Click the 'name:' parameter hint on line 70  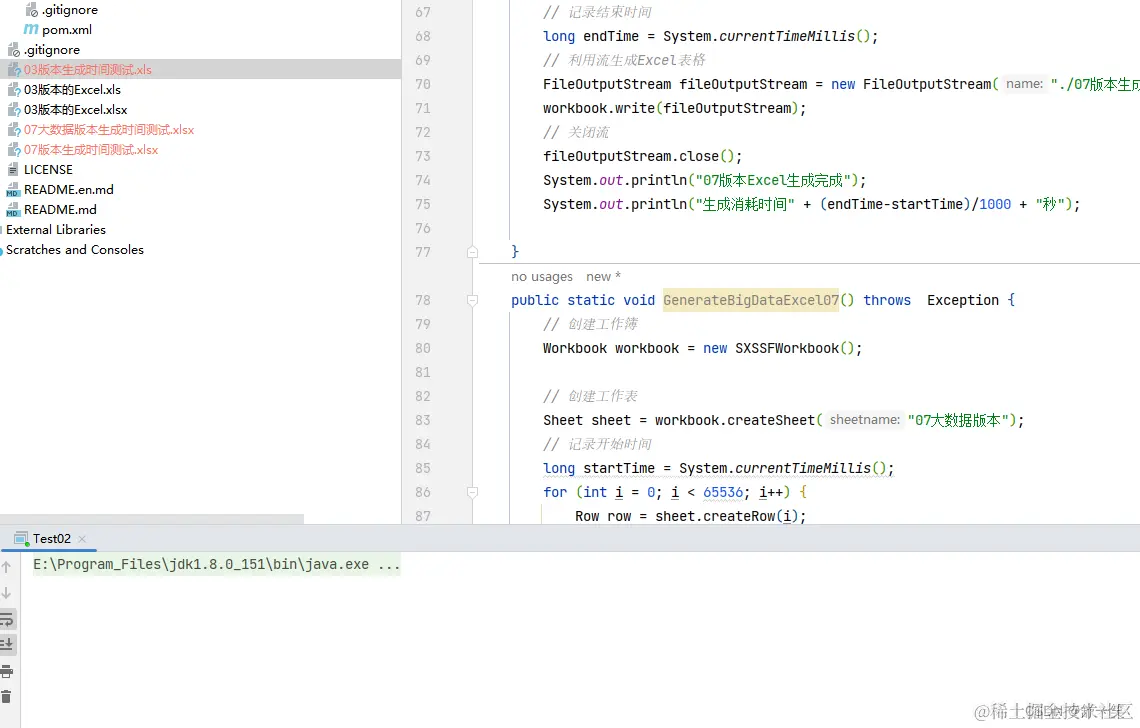point(1024,84)
